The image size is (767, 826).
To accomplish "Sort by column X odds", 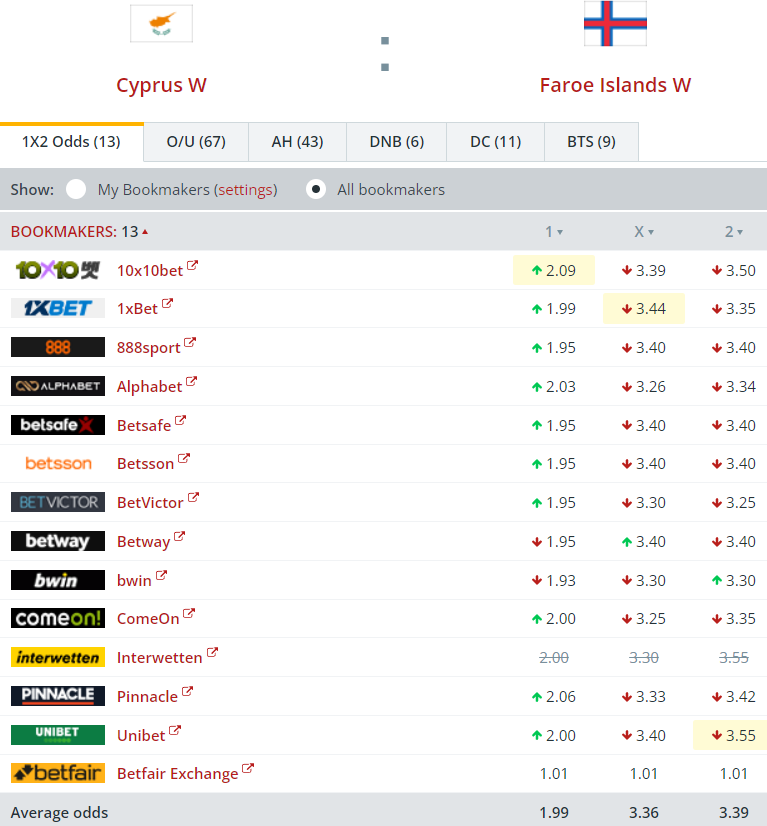I will [x=644, y=232].
